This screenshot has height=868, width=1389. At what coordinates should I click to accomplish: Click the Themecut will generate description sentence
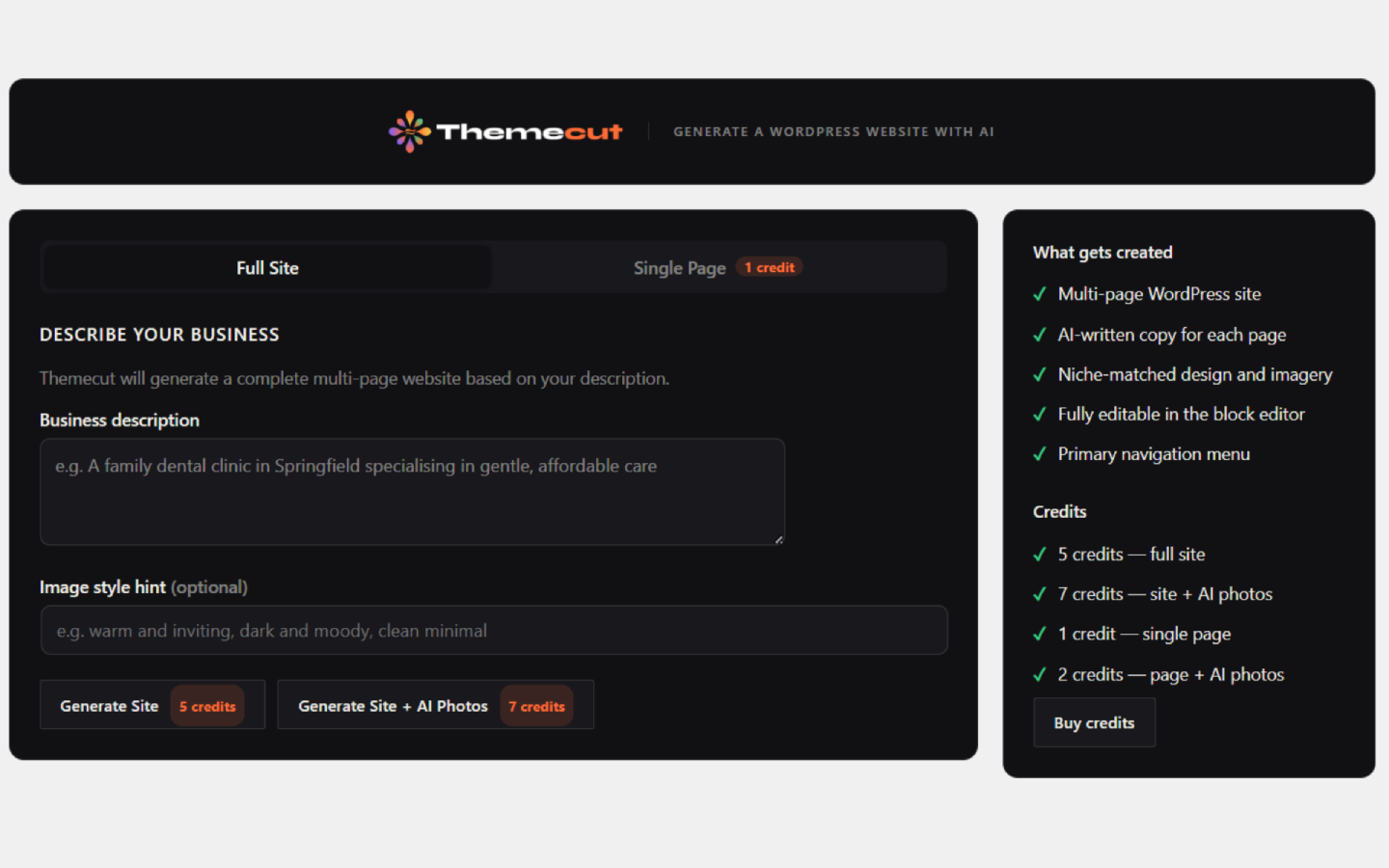354,378
